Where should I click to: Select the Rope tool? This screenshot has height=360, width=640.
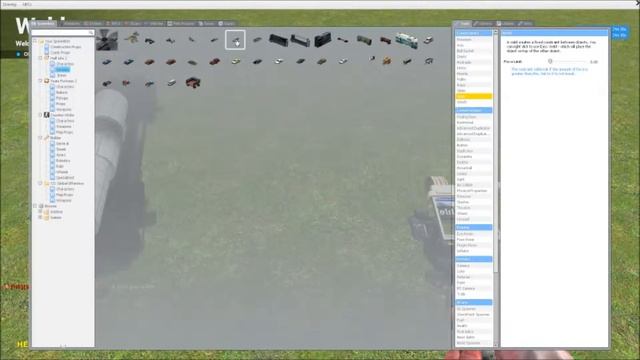click(473, 85)
